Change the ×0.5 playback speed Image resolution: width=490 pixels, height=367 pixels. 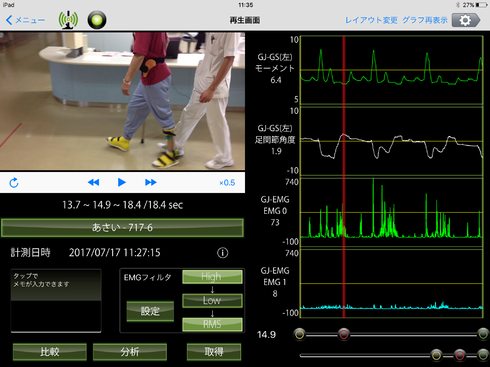(x=227, y=183)
